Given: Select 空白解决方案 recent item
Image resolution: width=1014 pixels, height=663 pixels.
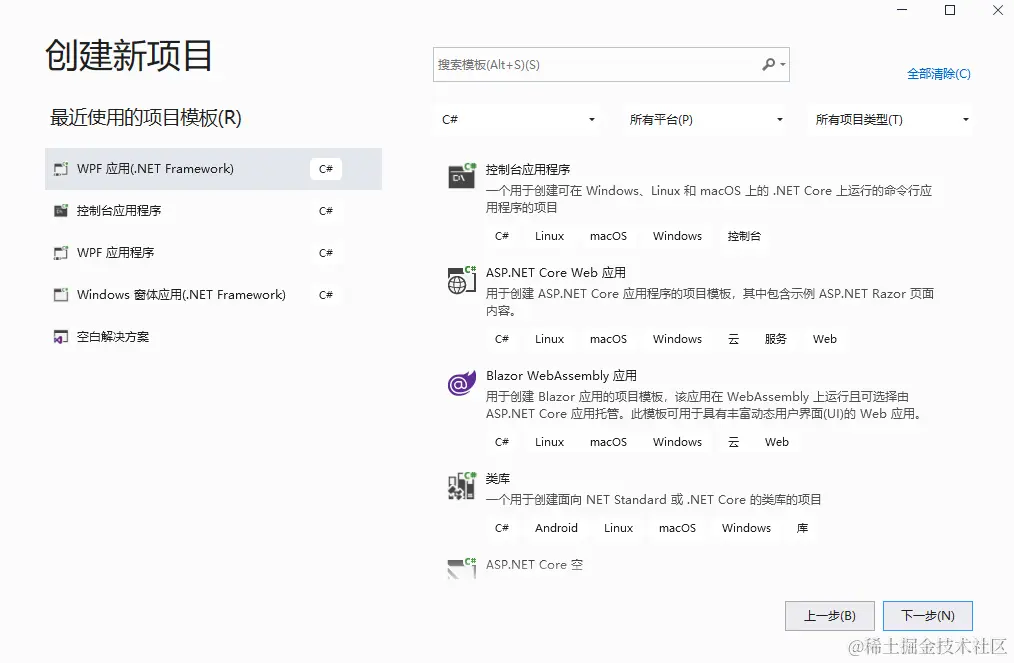Looking at the screenshot, I should (x=213, y=337).
